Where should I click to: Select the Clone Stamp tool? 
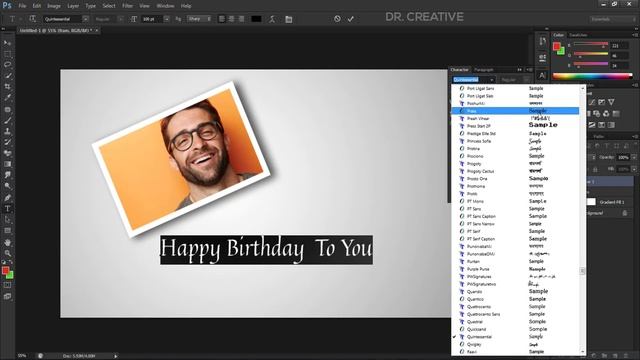click(7, 131)
